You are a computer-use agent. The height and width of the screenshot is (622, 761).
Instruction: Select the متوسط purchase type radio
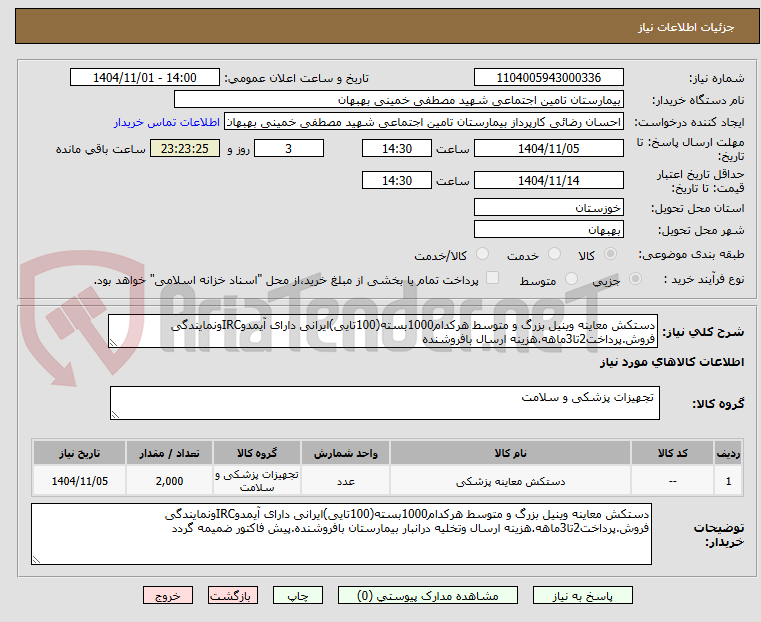point(572,278)
